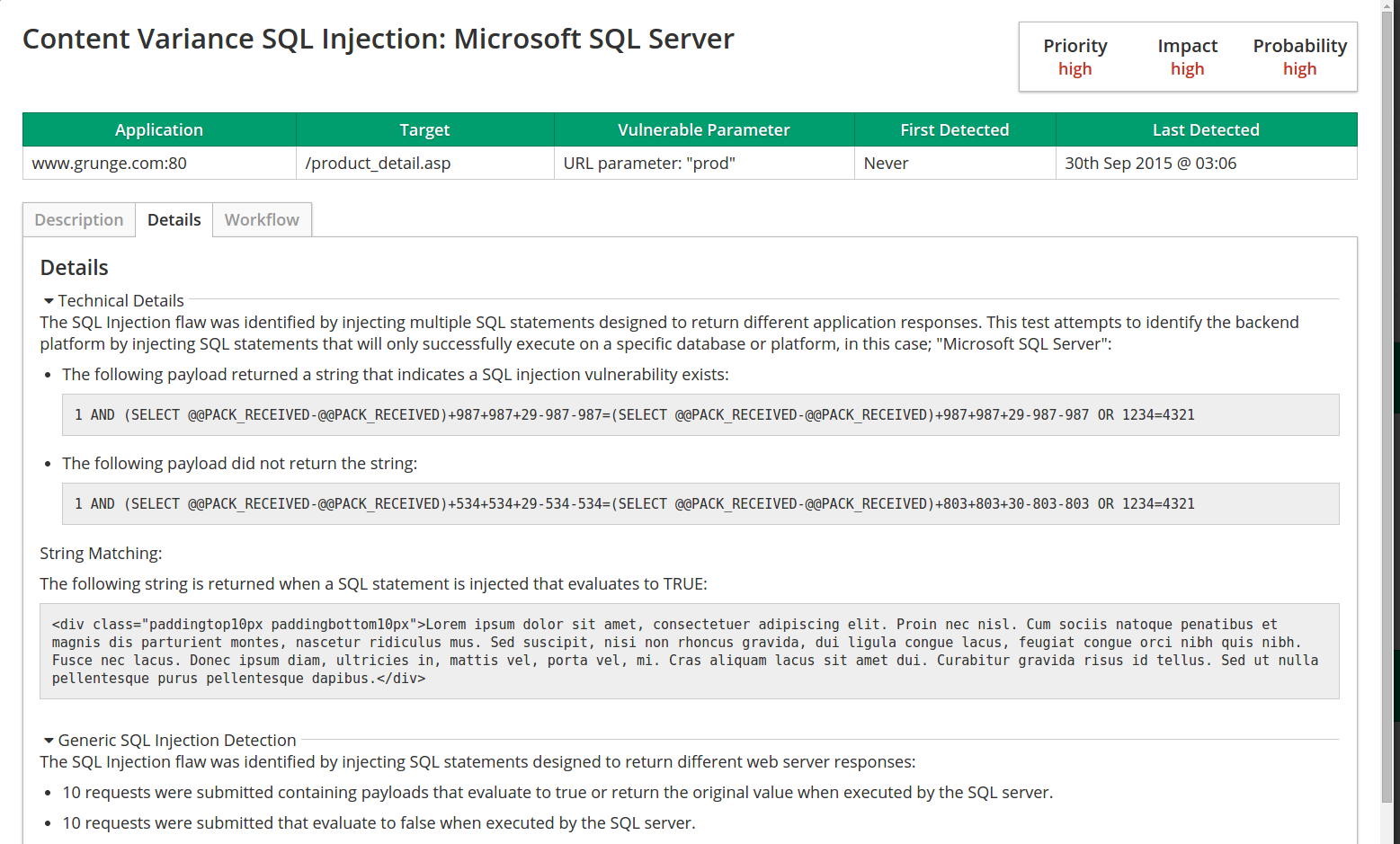Click the Target column header
Image resolution: width=1400 pixels, height=844 pixels.
pos(424,129)
